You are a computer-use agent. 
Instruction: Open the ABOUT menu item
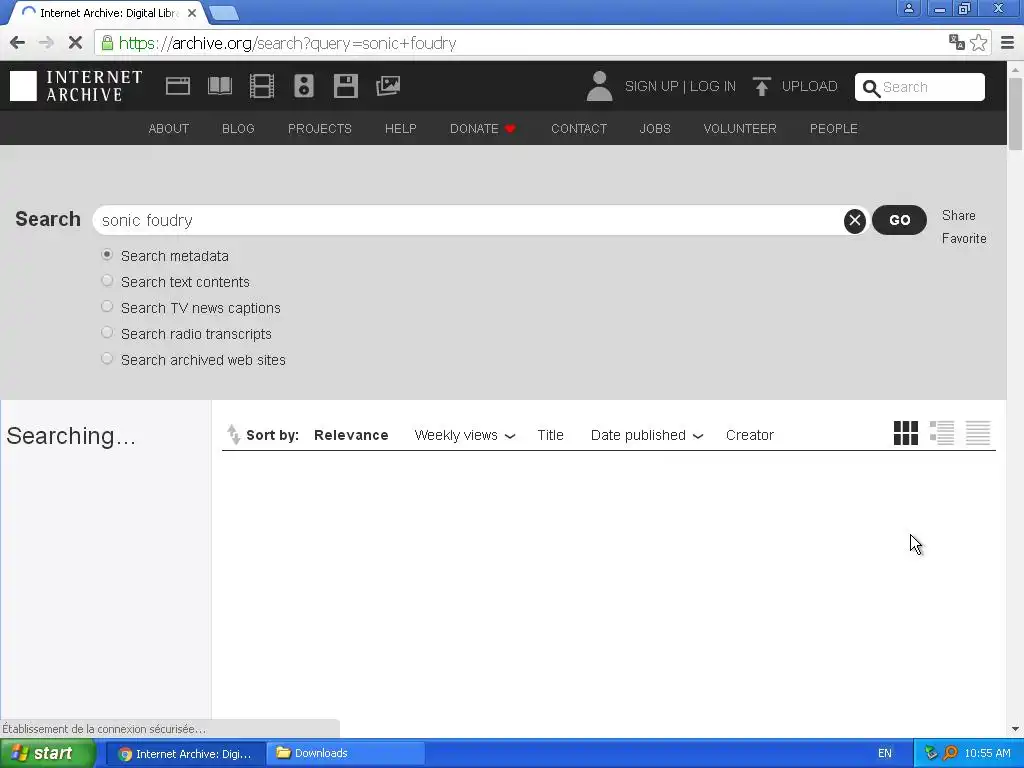(x=168, y=129)
